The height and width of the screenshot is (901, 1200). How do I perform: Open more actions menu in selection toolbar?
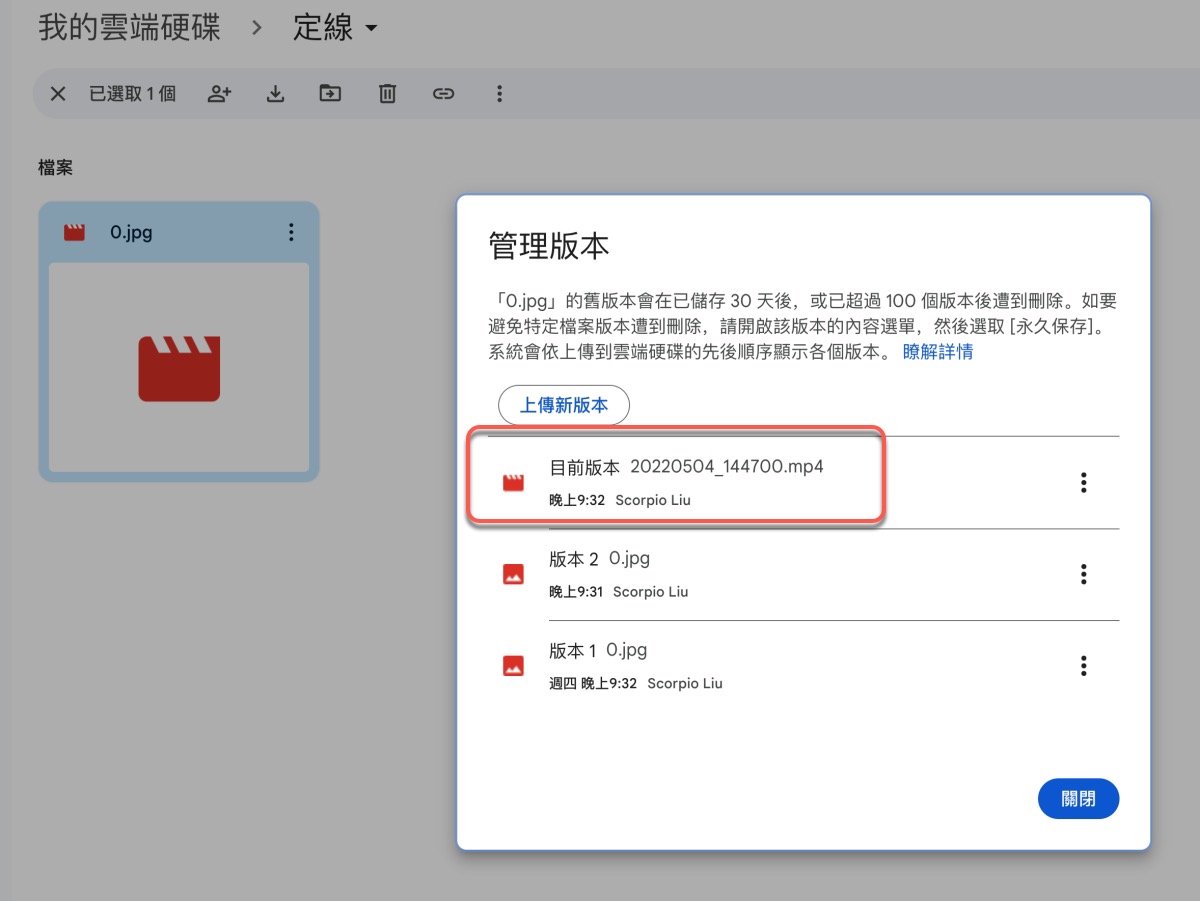(499, 94)
